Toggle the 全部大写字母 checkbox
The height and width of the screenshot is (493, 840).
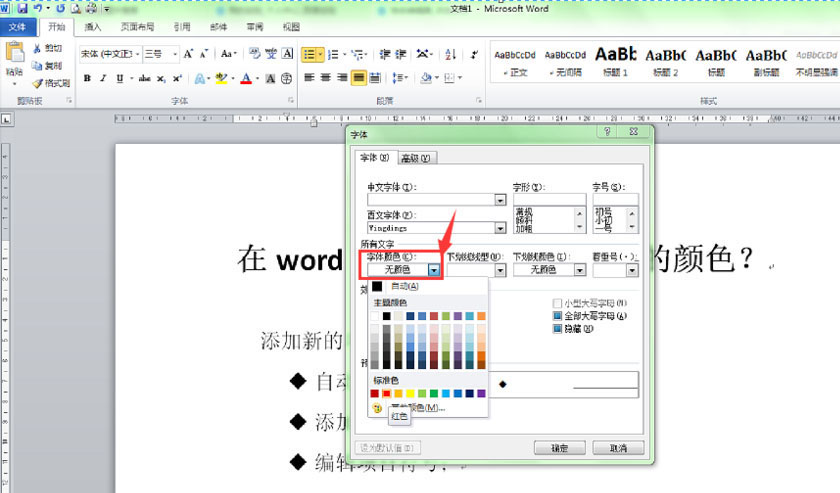(558, 315)
